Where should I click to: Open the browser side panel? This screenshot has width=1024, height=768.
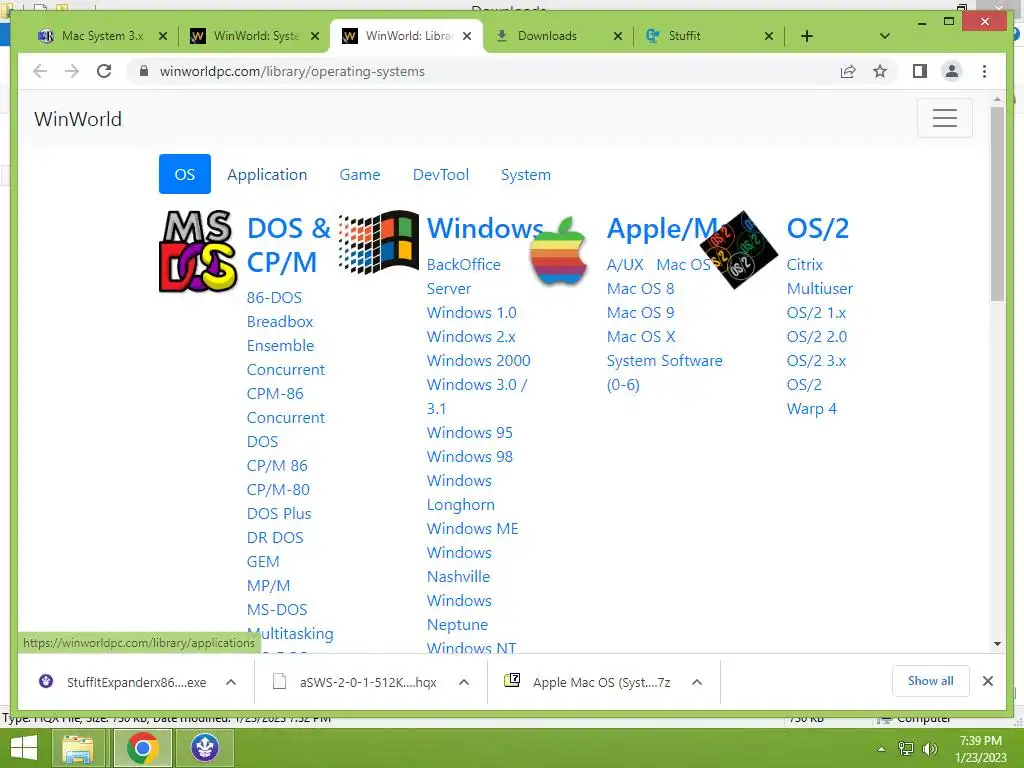(x=920, y=71)
